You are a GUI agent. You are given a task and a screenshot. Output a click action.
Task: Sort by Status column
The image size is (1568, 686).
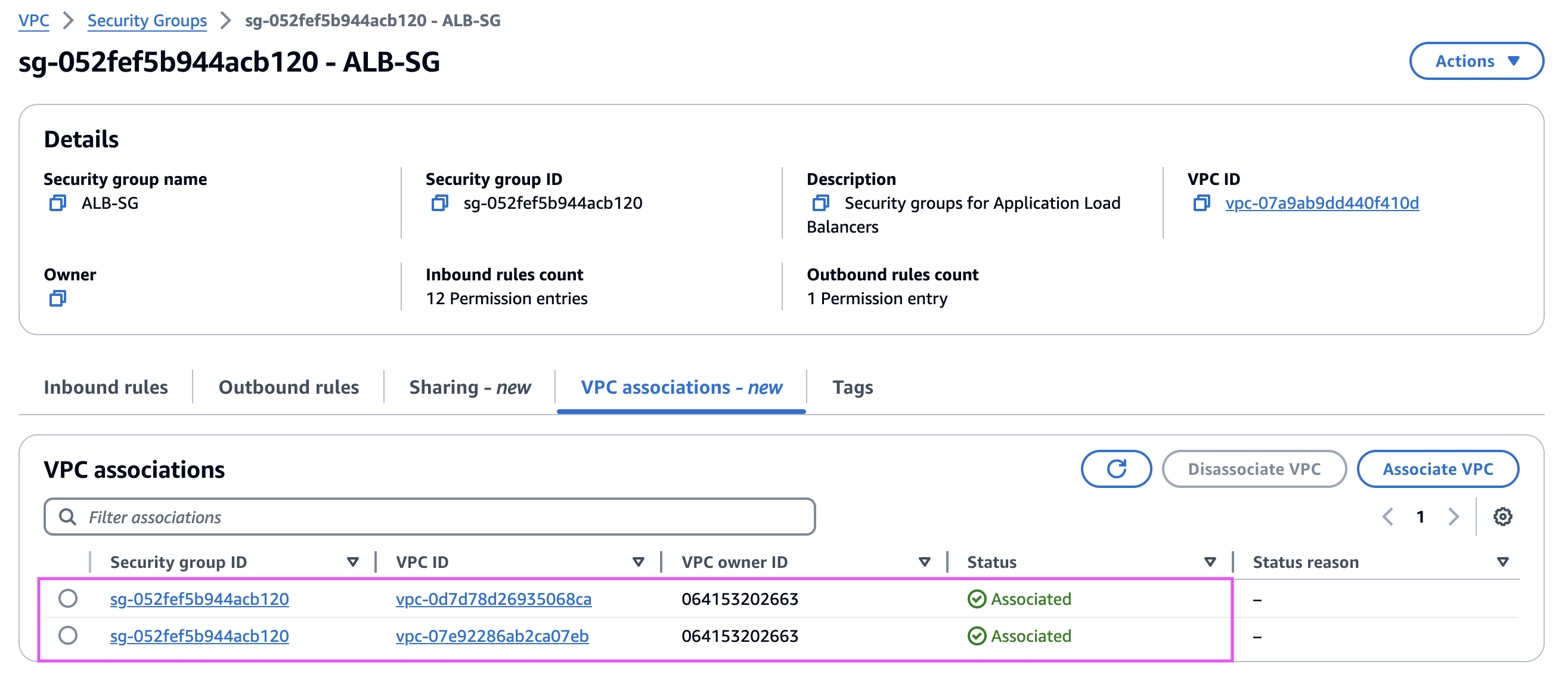pyautogui.click(x=1210, y=562)
